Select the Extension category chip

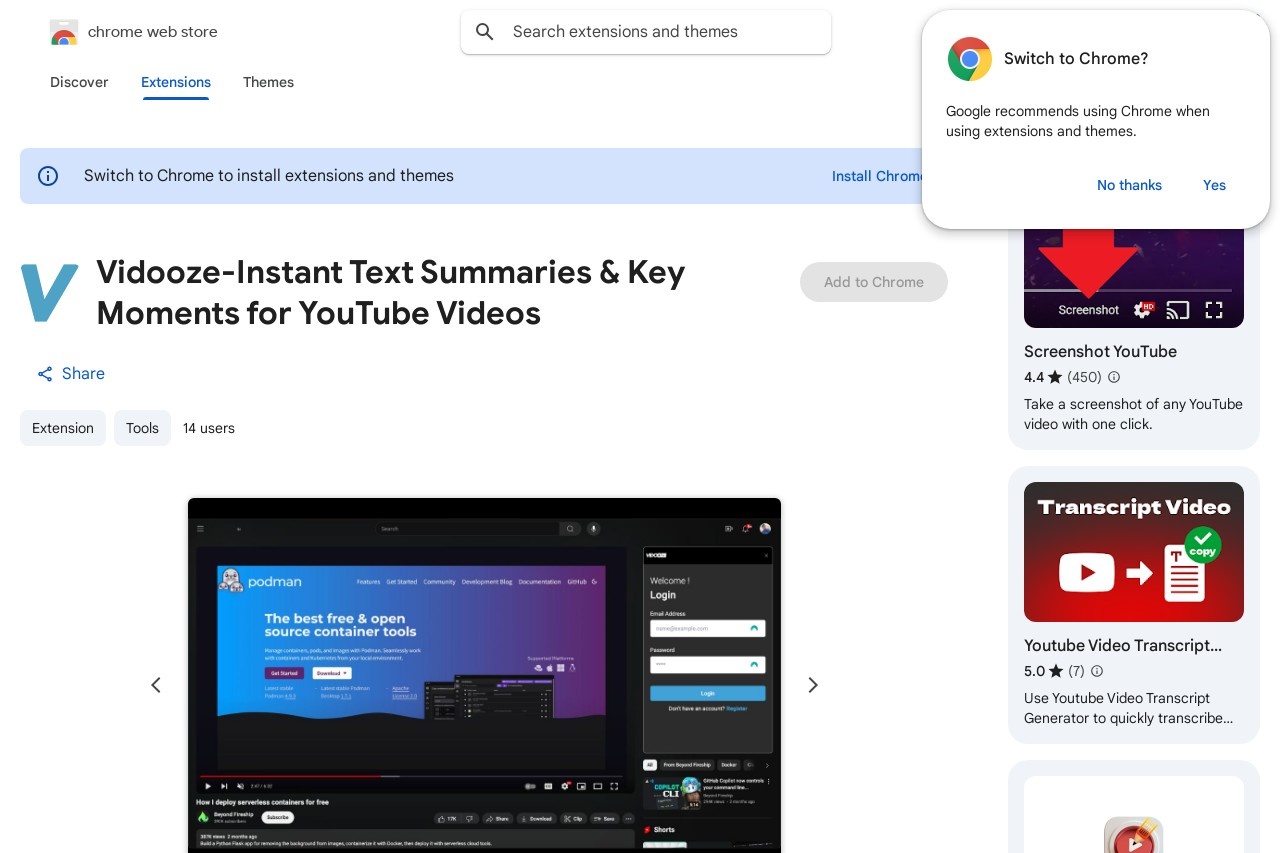coord(63,428)
